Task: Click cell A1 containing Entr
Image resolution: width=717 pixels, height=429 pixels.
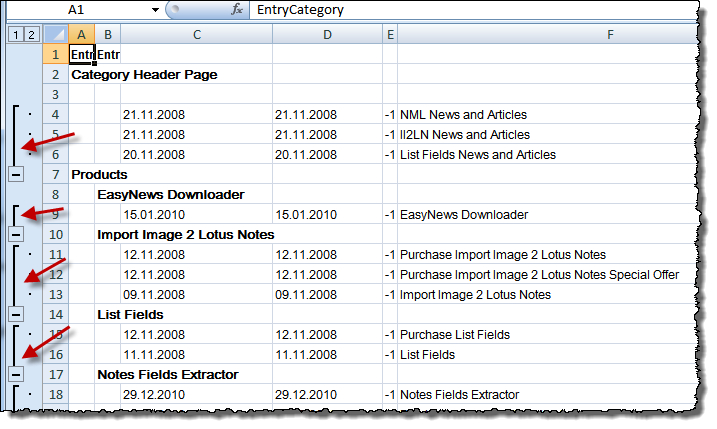Action: point(81,54)
